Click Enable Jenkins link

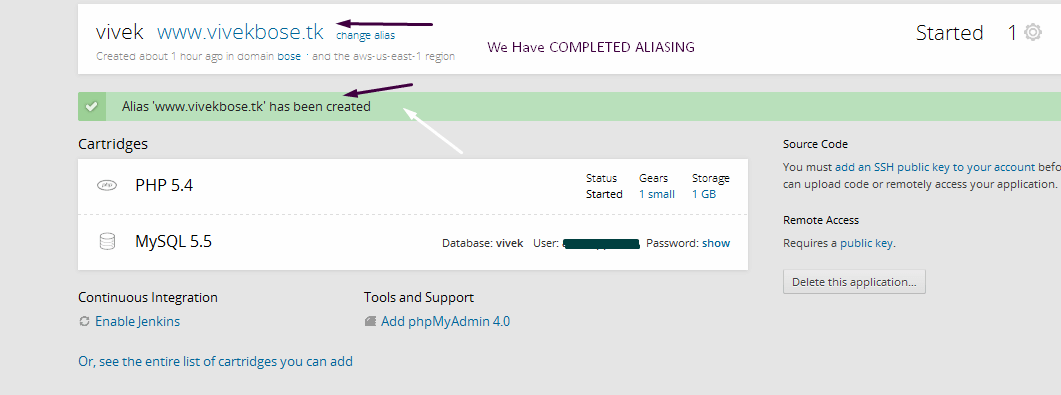click(x=137, y=321)
